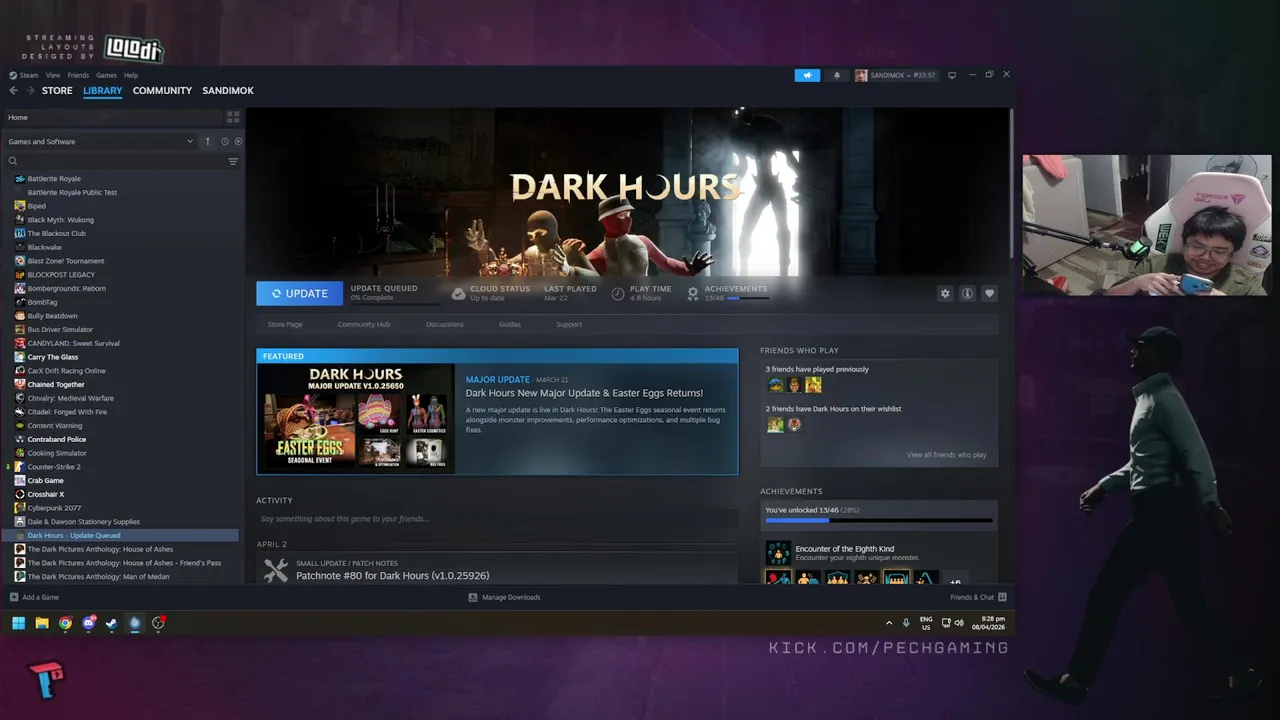
Task: Click the blue UPDATE button
Action: pyautogui.click(x=299, y=293)
